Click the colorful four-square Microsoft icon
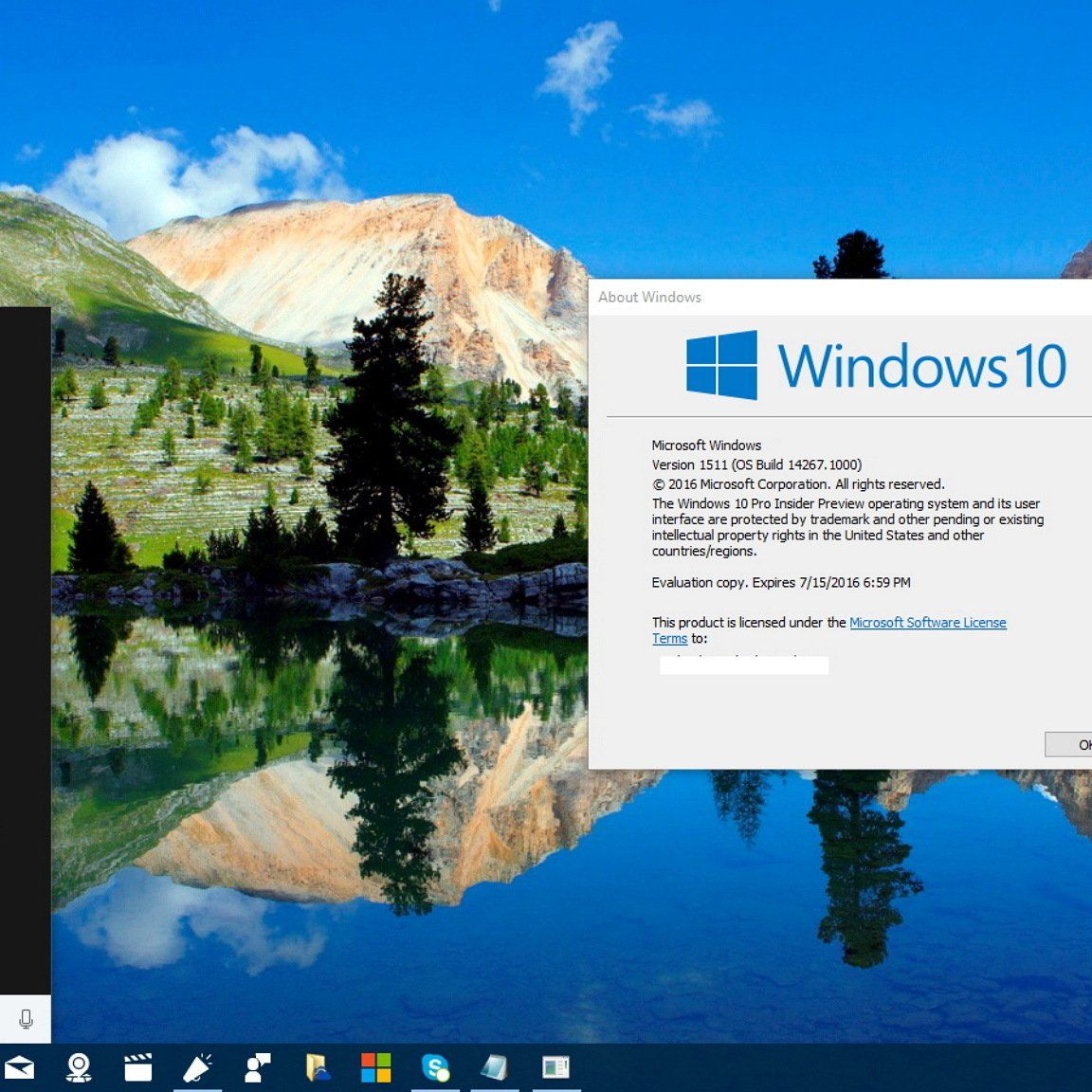 click(x=376, y=1067)
